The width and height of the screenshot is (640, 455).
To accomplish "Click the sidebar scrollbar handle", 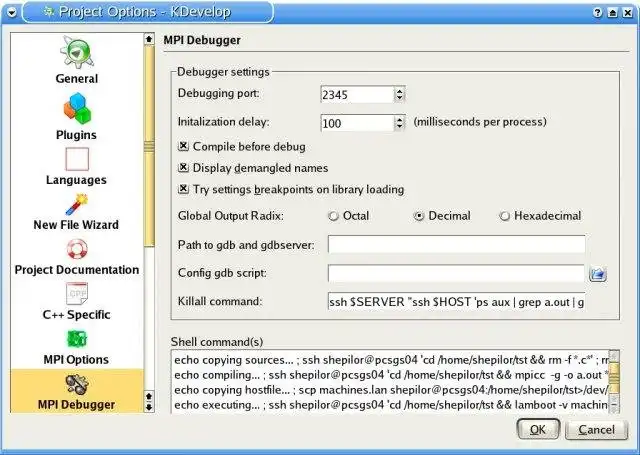I will (149, 146).
